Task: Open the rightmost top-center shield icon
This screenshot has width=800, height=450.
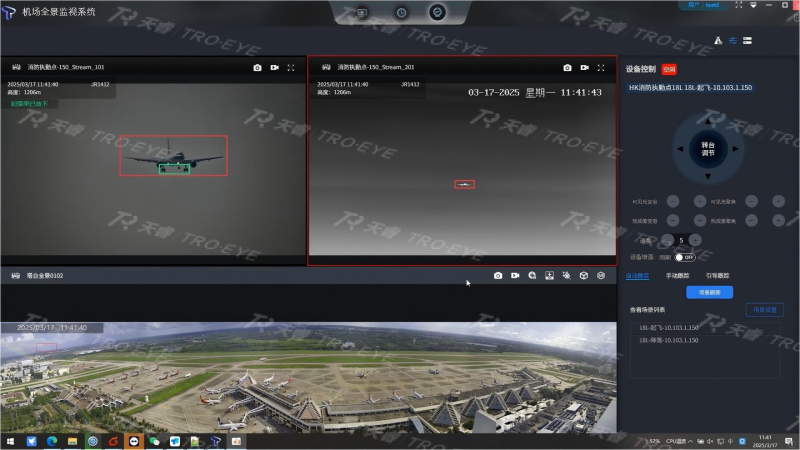Action: click(437, 13)
